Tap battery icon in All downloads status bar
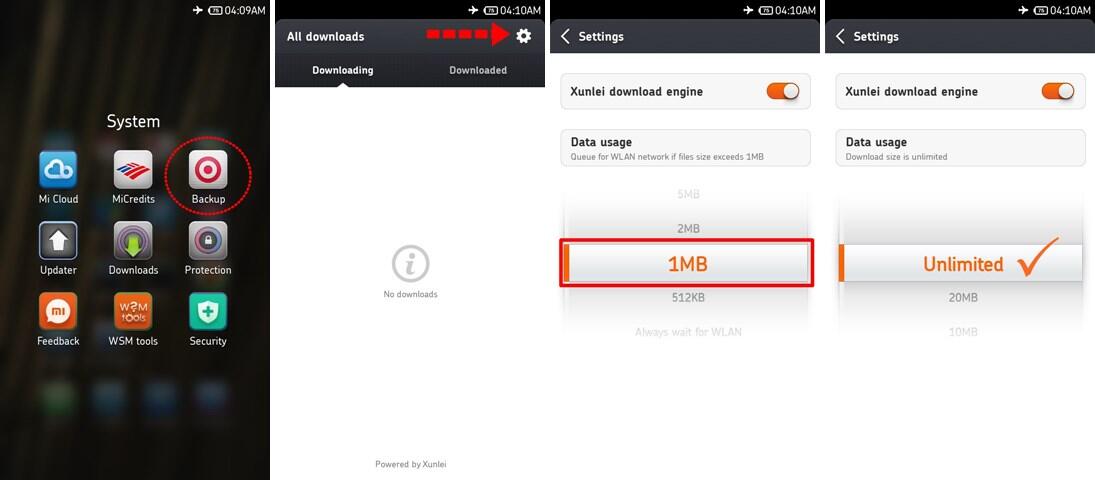Viewport: 1095px width, 480px height. click(x=491, y=10)
